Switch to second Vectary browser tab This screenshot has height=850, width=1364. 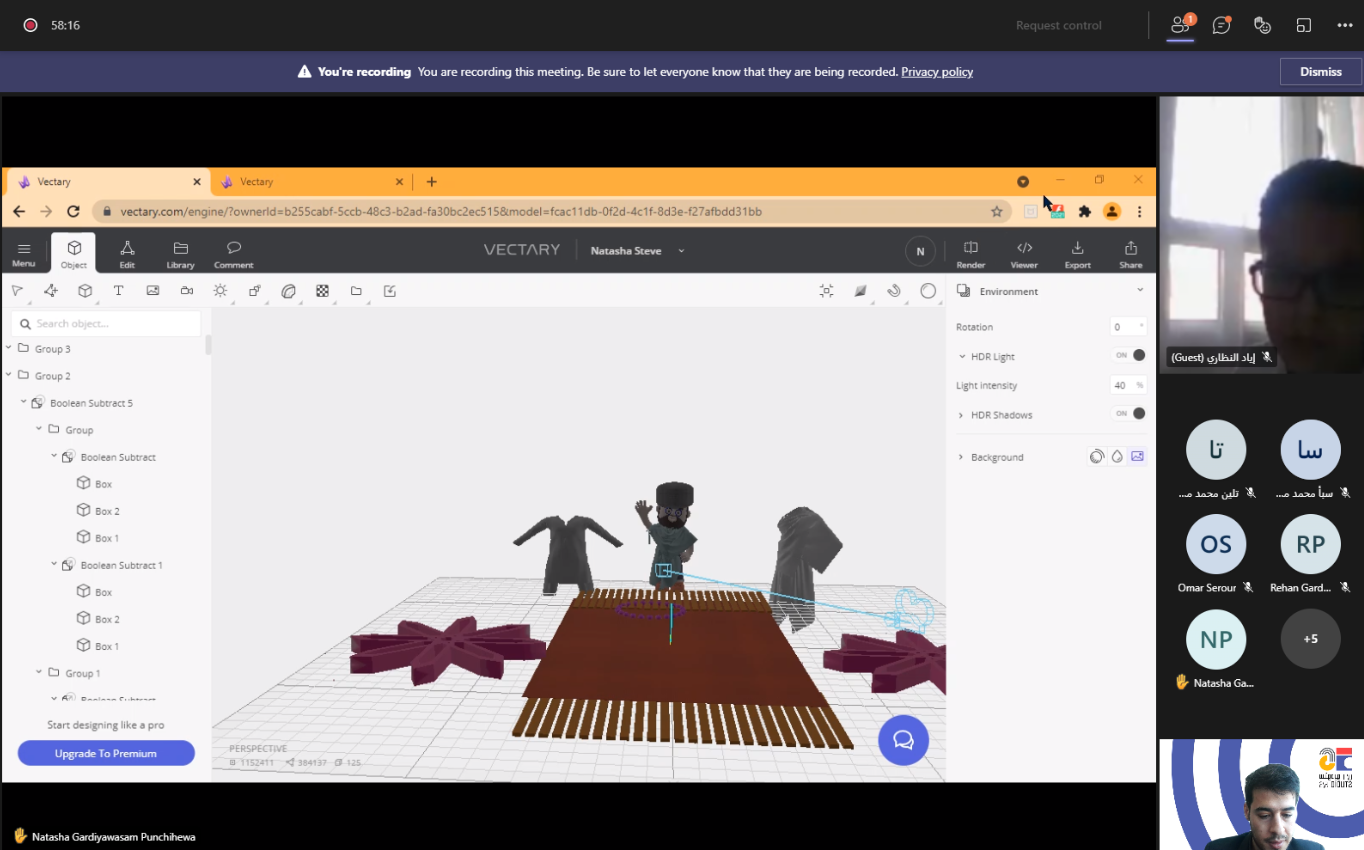click(311, 182)
